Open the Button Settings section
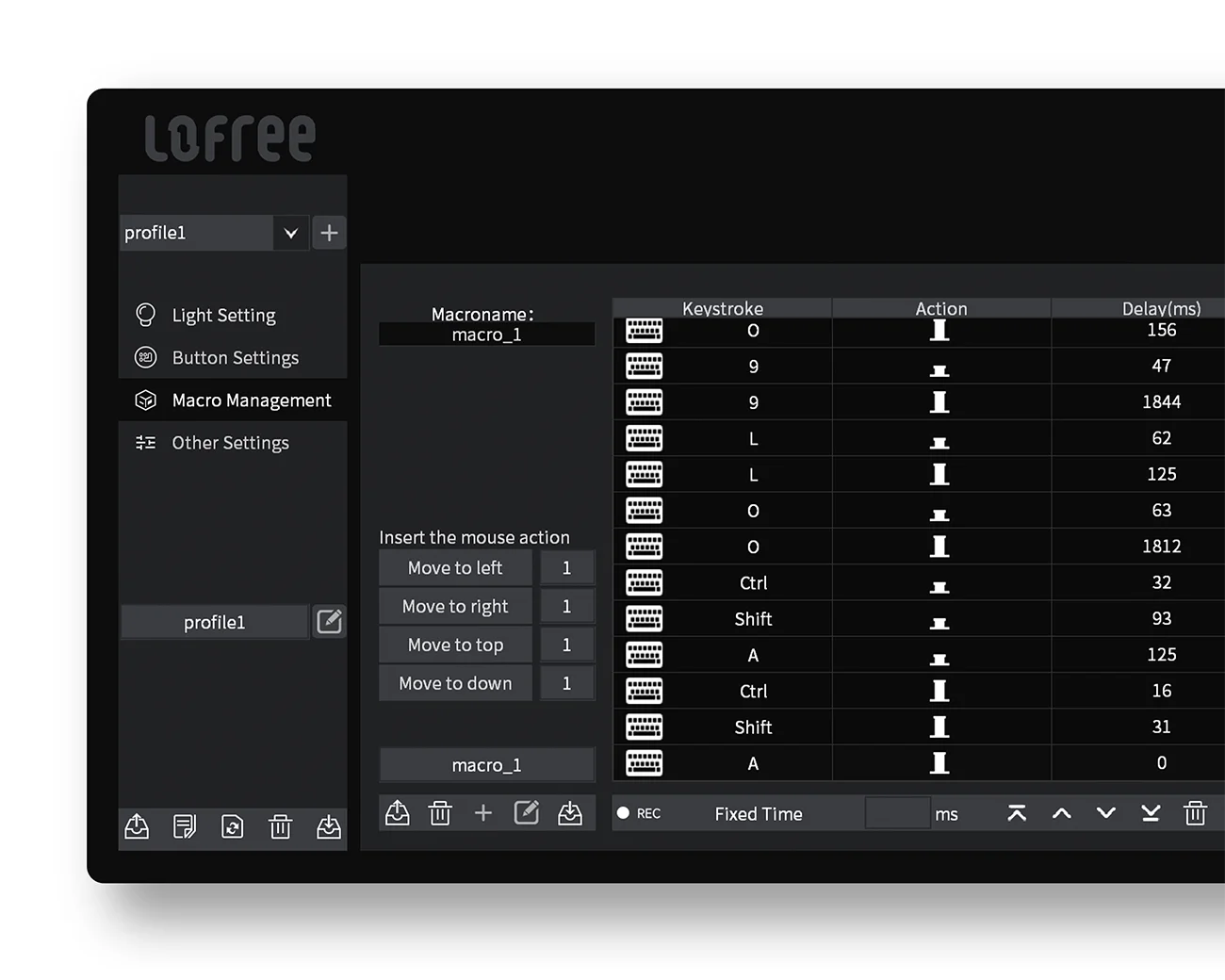Viewport: 1225px width, 980px height. [x=235, y=358]
